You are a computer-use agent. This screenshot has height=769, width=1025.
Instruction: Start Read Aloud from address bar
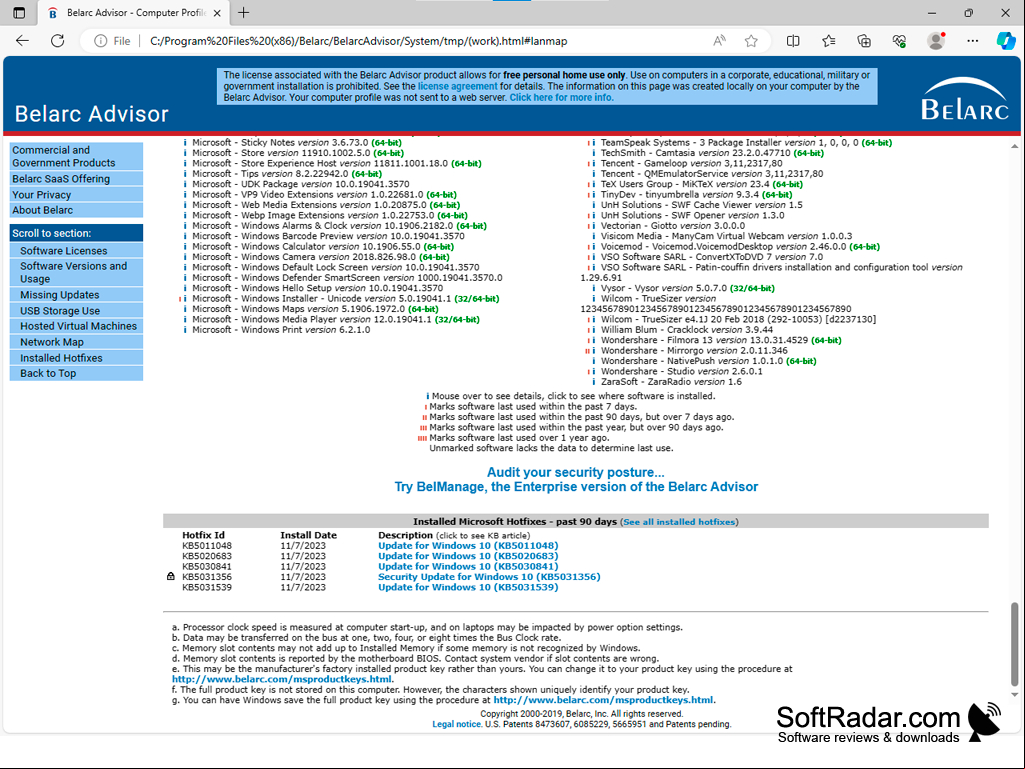pos(719,41)
